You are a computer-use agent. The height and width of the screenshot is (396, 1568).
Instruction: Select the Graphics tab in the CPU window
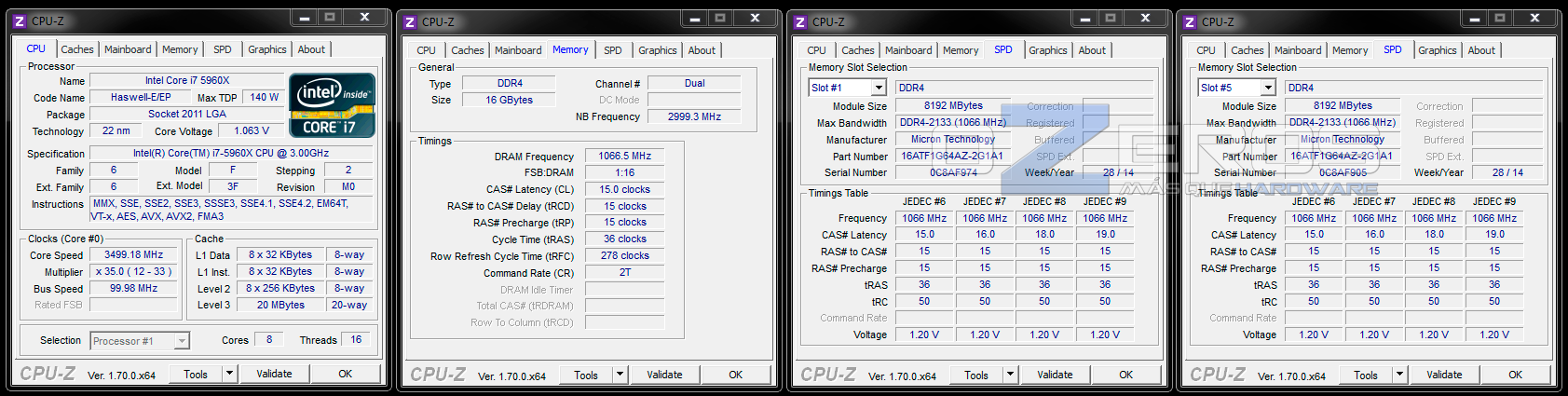[267, 50]
